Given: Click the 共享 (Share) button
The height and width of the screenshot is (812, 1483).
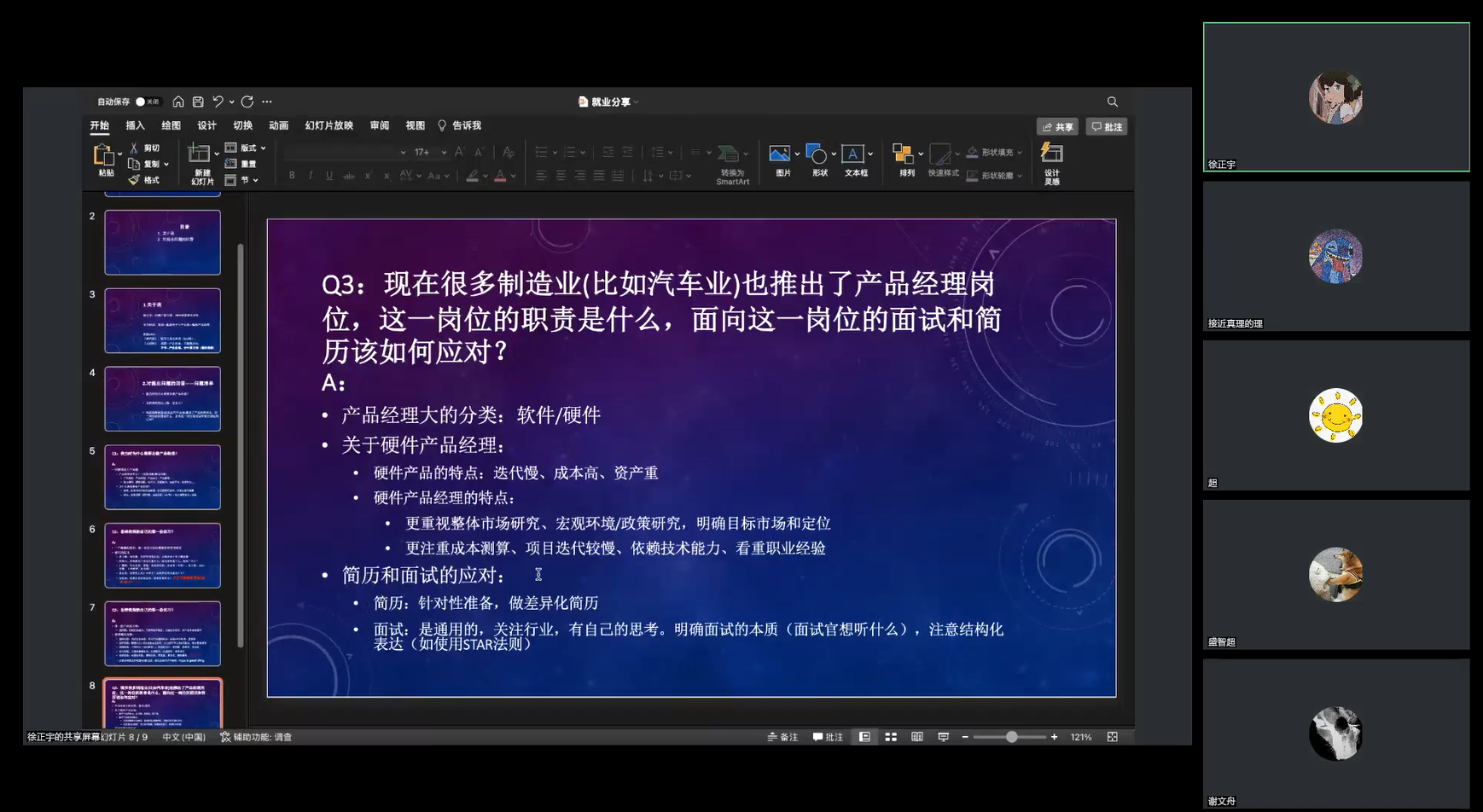Looking at the screenshot, I should pos(1057,126).
